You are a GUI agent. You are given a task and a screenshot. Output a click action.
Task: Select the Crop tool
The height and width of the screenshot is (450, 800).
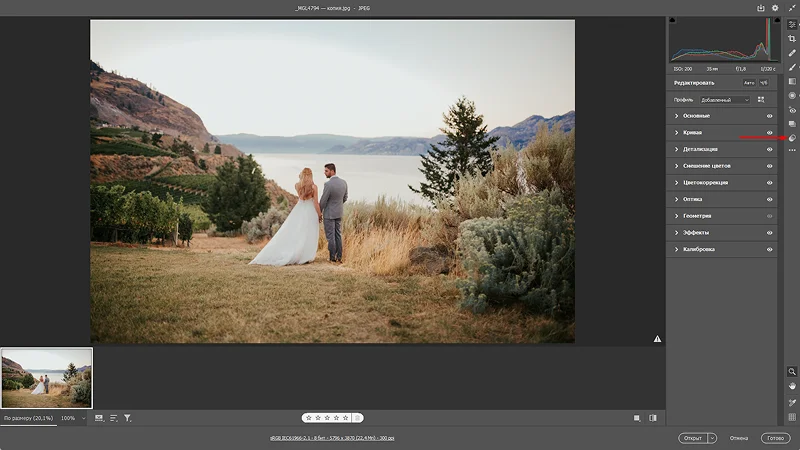pos(792,39)
